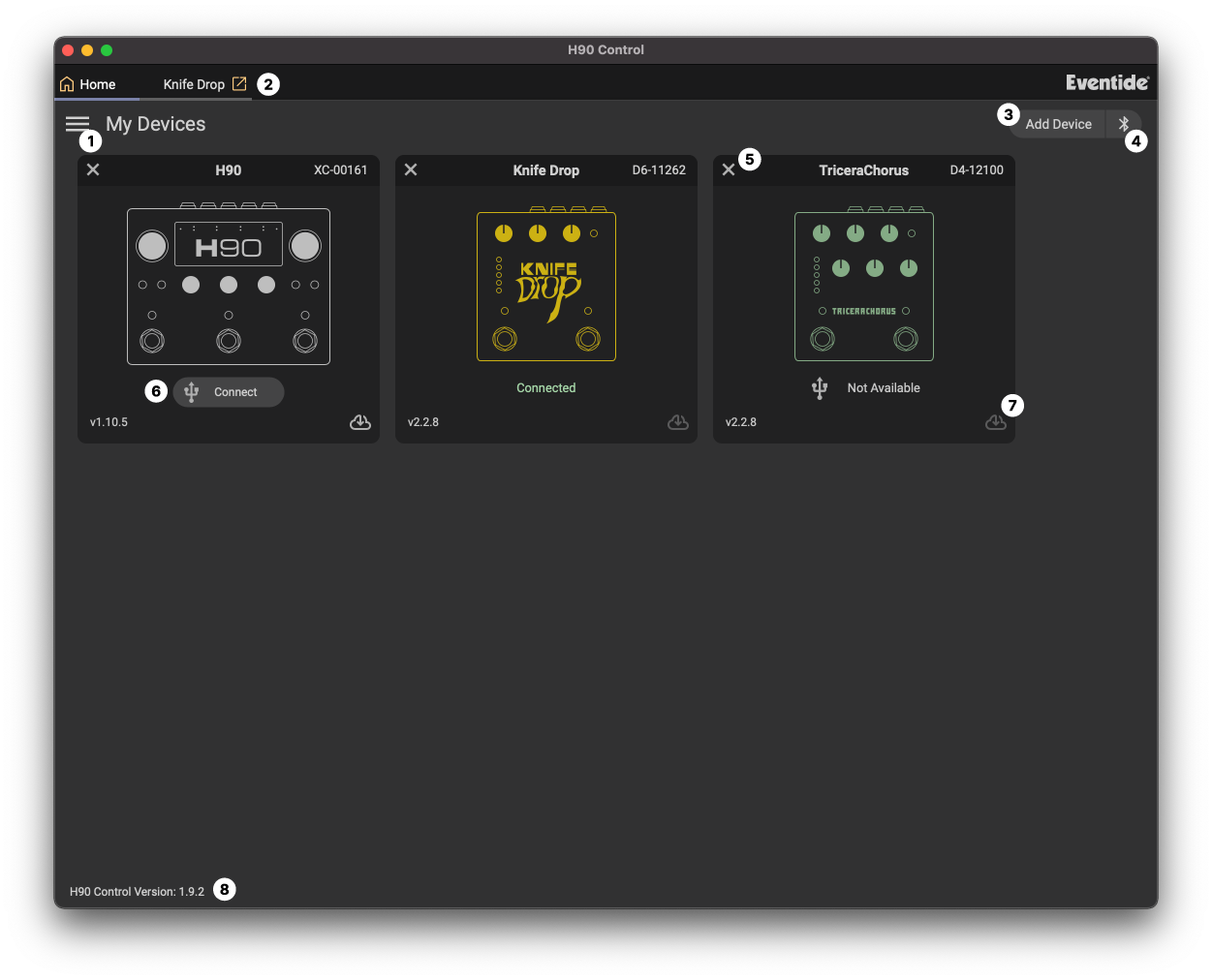Remove the Knife Drop device card

pos(411,169)
